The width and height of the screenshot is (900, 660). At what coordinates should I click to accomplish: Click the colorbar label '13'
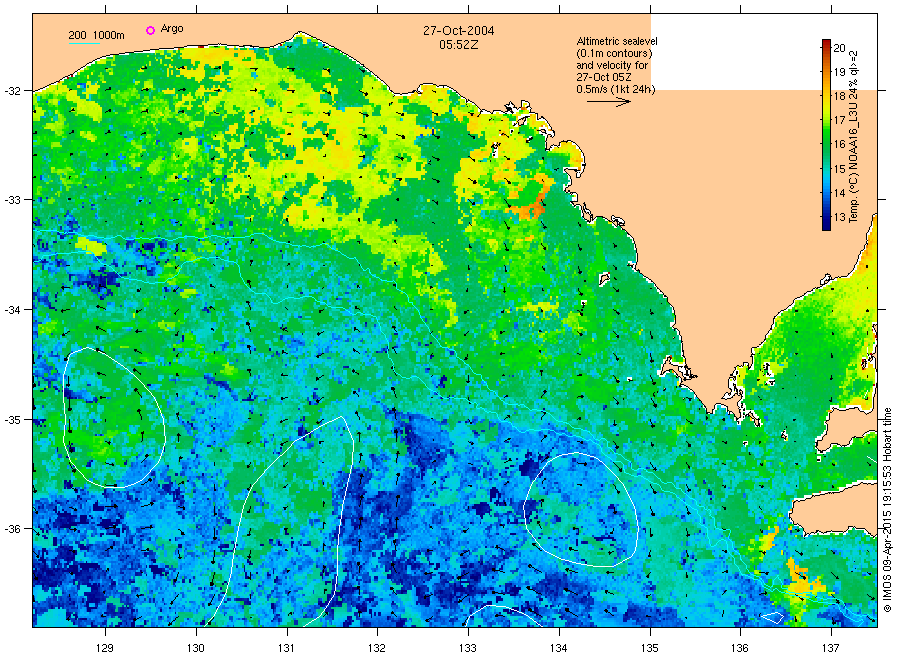[839, 217]
